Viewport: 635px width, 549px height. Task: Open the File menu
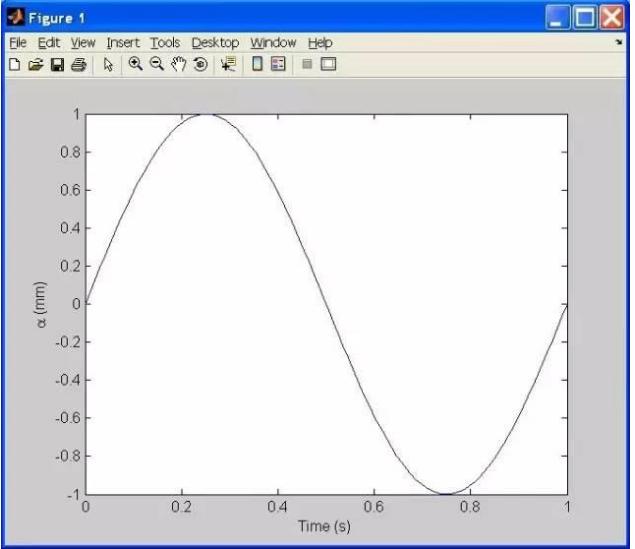[x=19, y=43]
